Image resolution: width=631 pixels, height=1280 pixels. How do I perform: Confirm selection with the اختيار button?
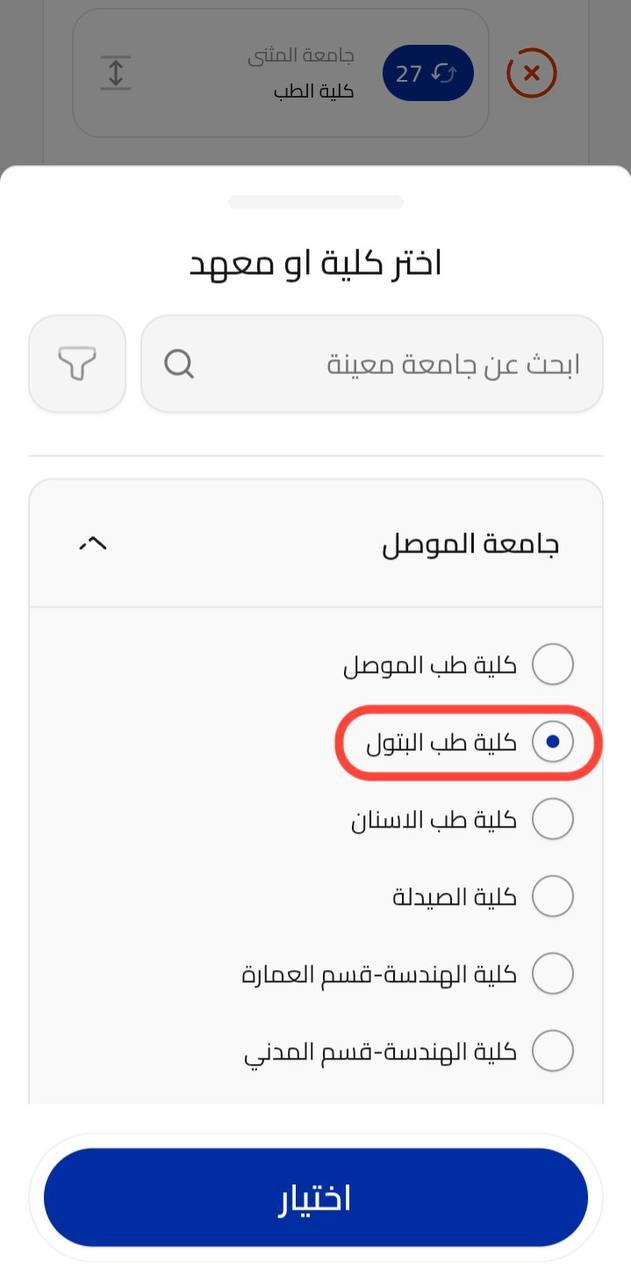[x=315, y=1197]
